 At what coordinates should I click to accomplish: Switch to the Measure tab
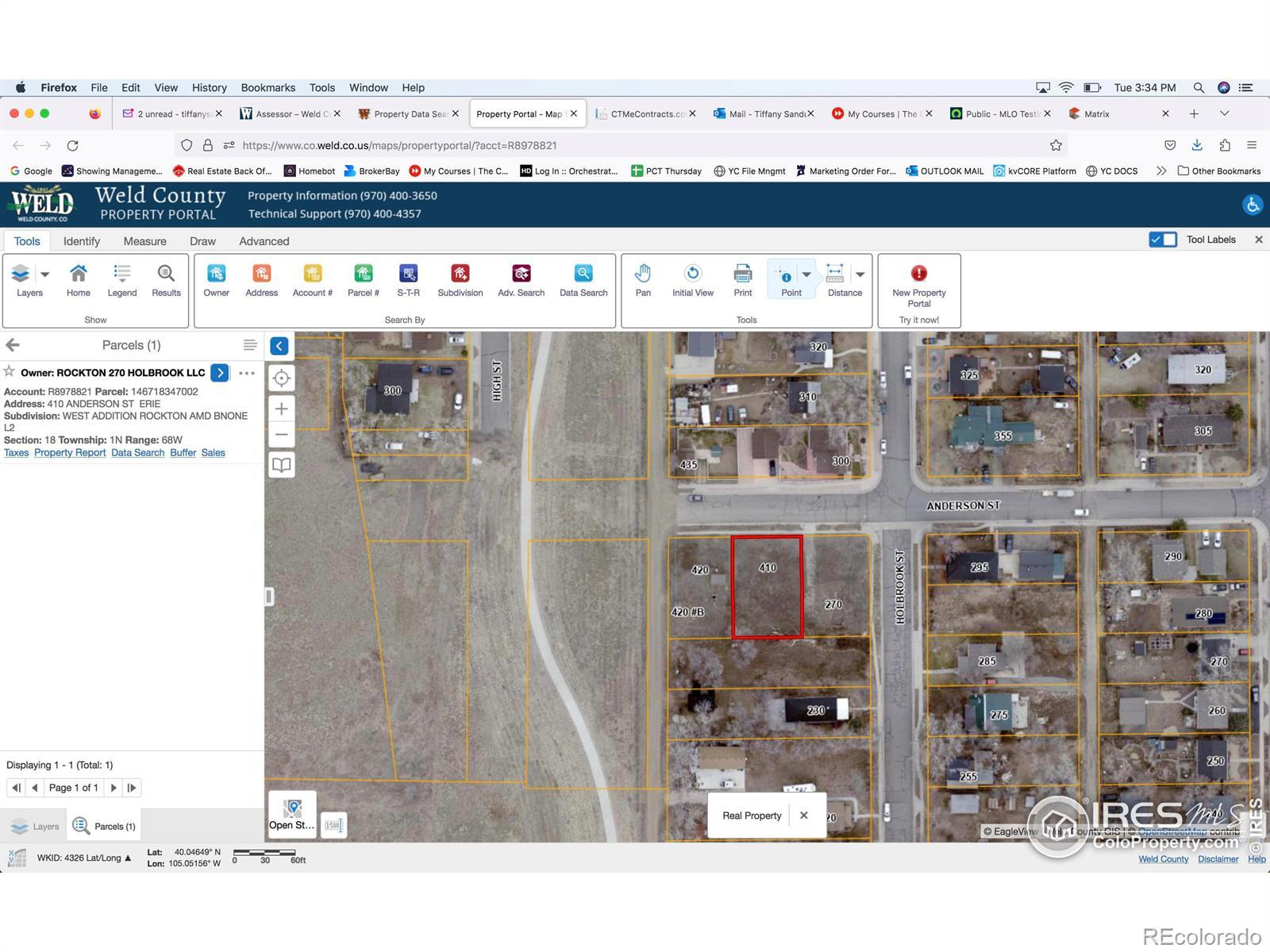pos(144,241)
